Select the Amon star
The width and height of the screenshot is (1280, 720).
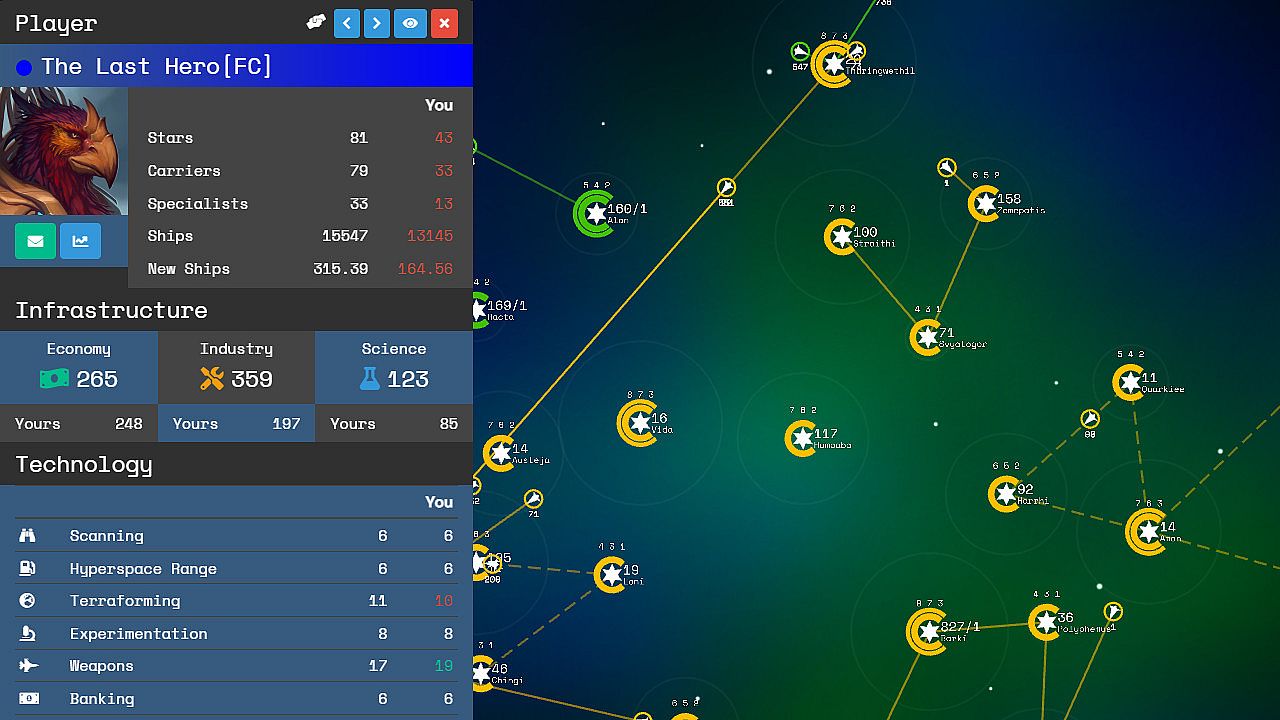click(x=1148, y=531)
